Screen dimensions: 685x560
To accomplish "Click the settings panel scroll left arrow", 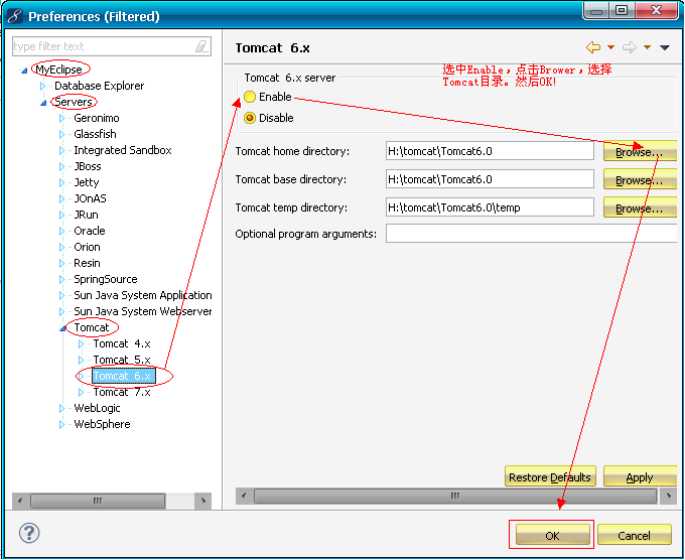I will [244, 496].
